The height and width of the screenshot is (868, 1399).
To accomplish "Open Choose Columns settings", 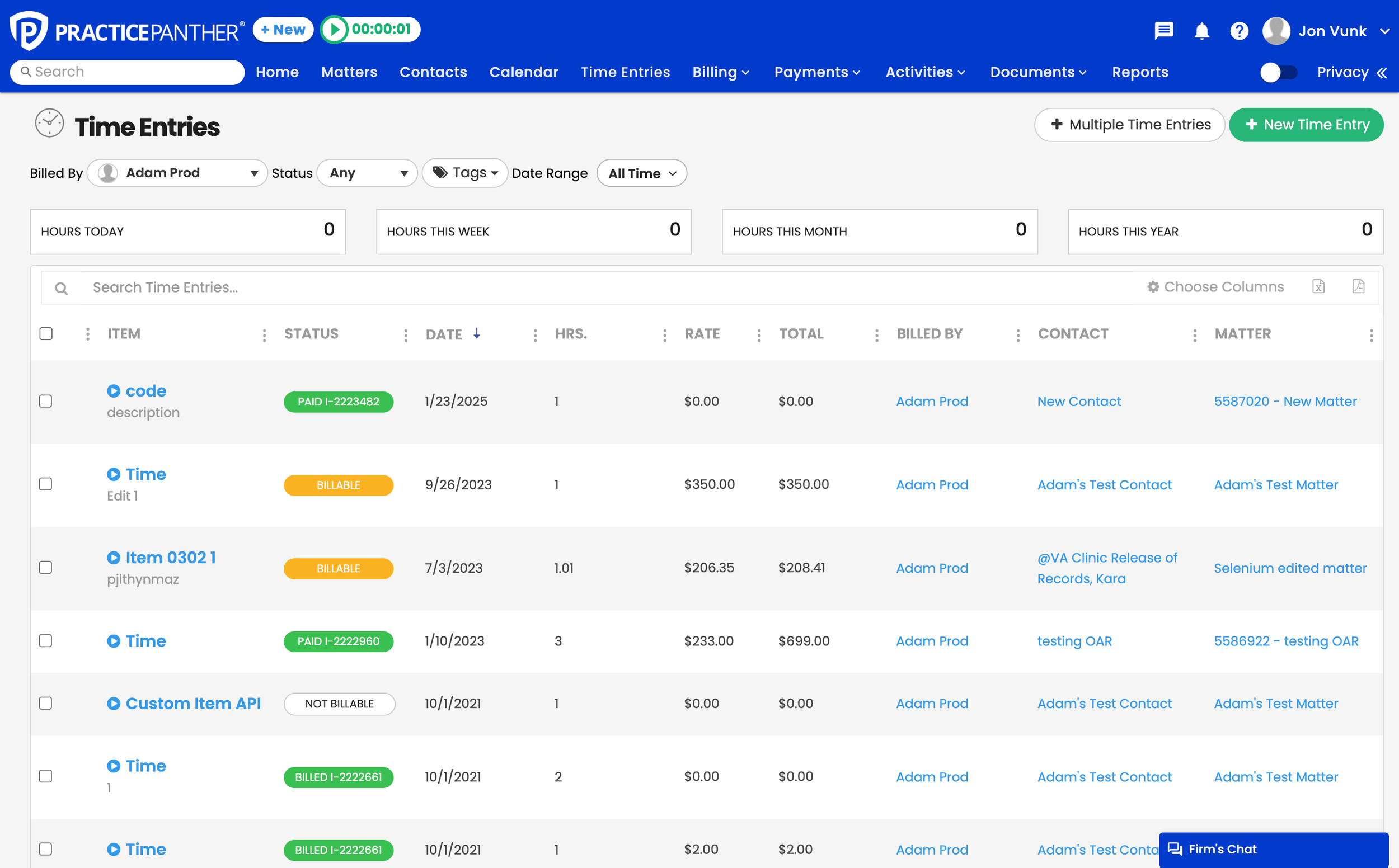I will click(x=1216, y=286).
